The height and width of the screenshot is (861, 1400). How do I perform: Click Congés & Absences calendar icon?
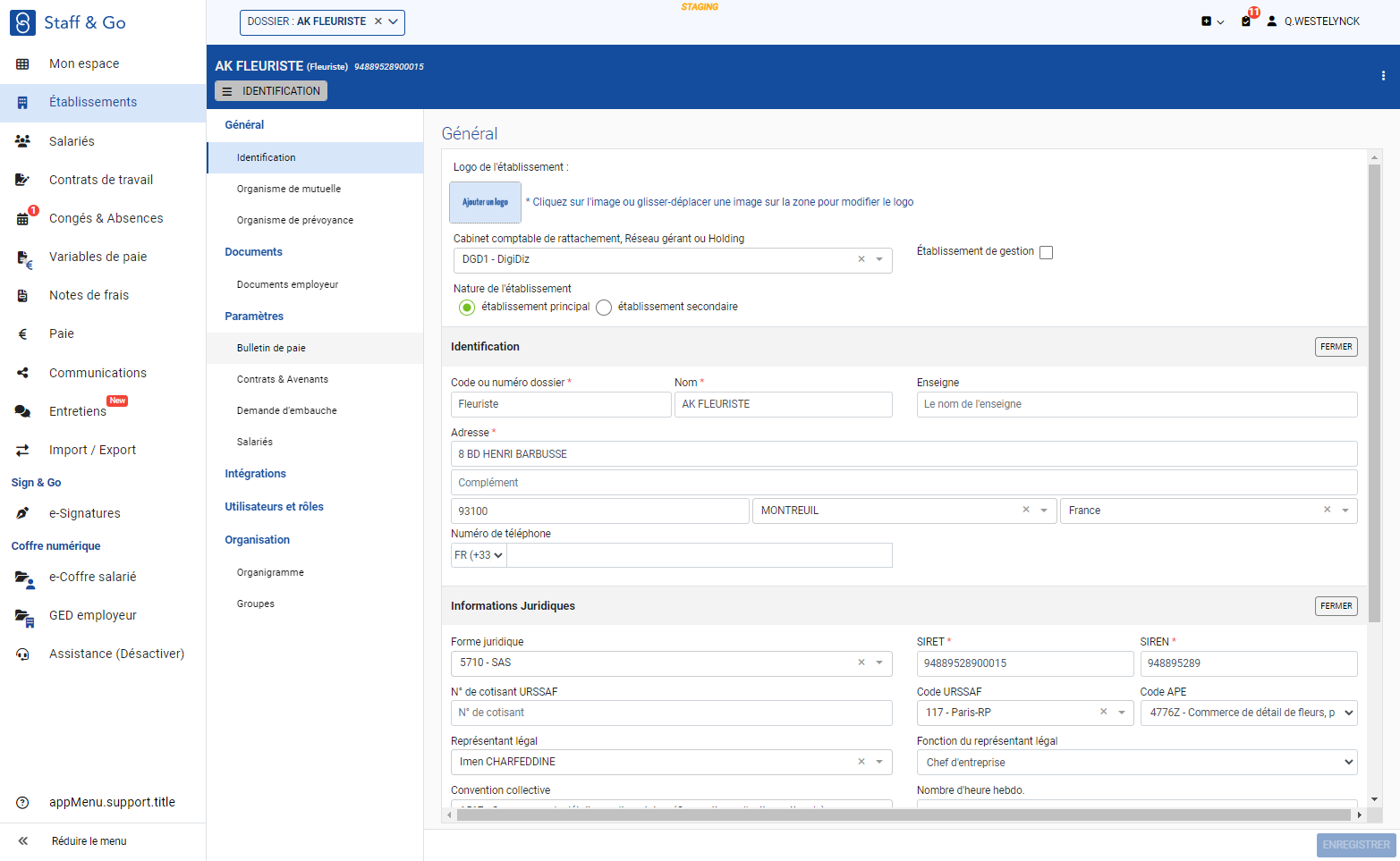tap(23, 219)
